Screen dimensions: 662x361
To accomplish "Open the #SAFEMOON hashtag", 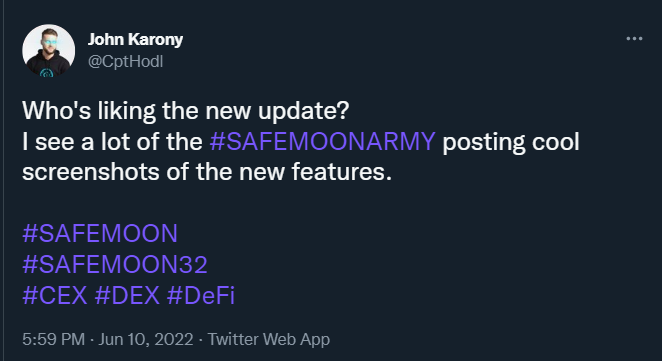I will tap(100, 233).
